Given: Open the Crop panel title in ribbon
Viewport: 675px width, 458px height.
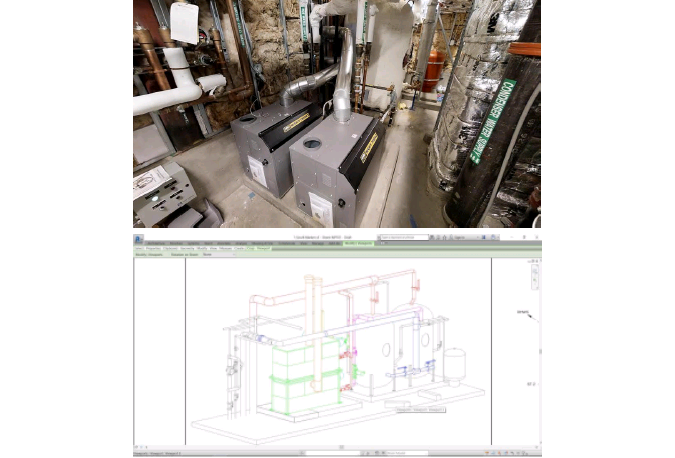Looking at the screenshot, I should 251,248.
